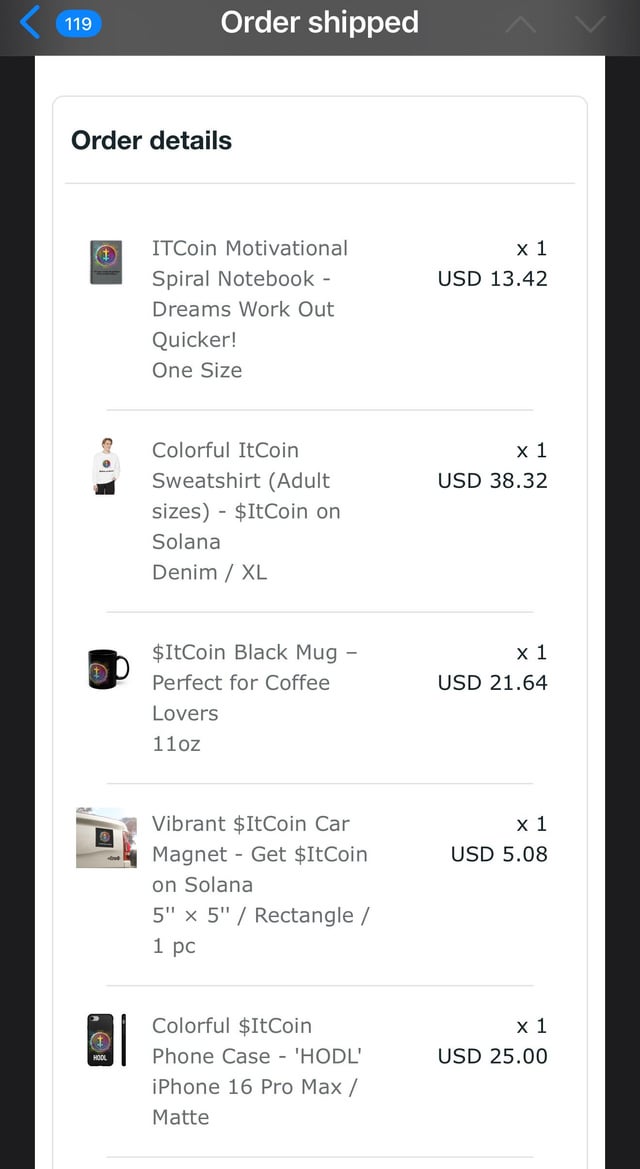Tap the back arrow to inbox

pos(31,22)
